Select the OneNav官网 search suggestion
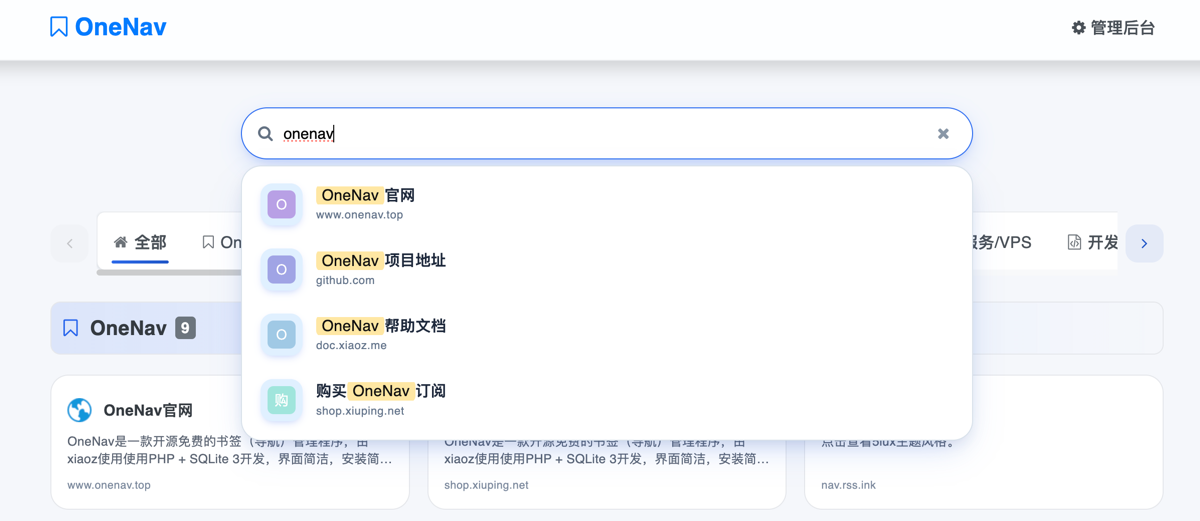This screenshot has height=521, width=1200. coord(606,204)
